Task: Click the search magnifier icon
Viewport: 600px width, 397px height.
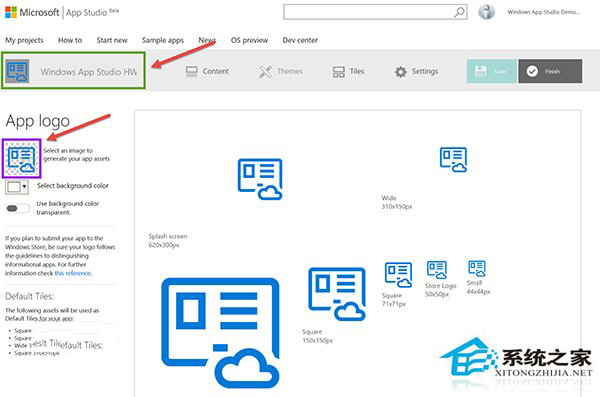Action: 459,12
